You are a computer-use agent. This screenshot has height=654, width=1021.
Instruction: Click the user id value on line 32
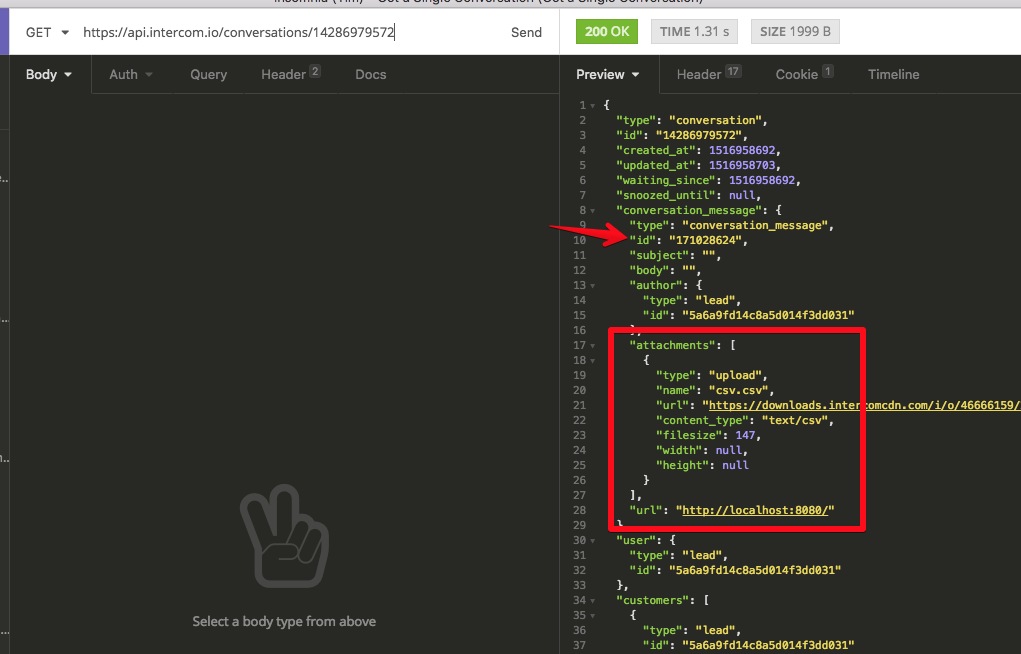[x=755, y=570]
